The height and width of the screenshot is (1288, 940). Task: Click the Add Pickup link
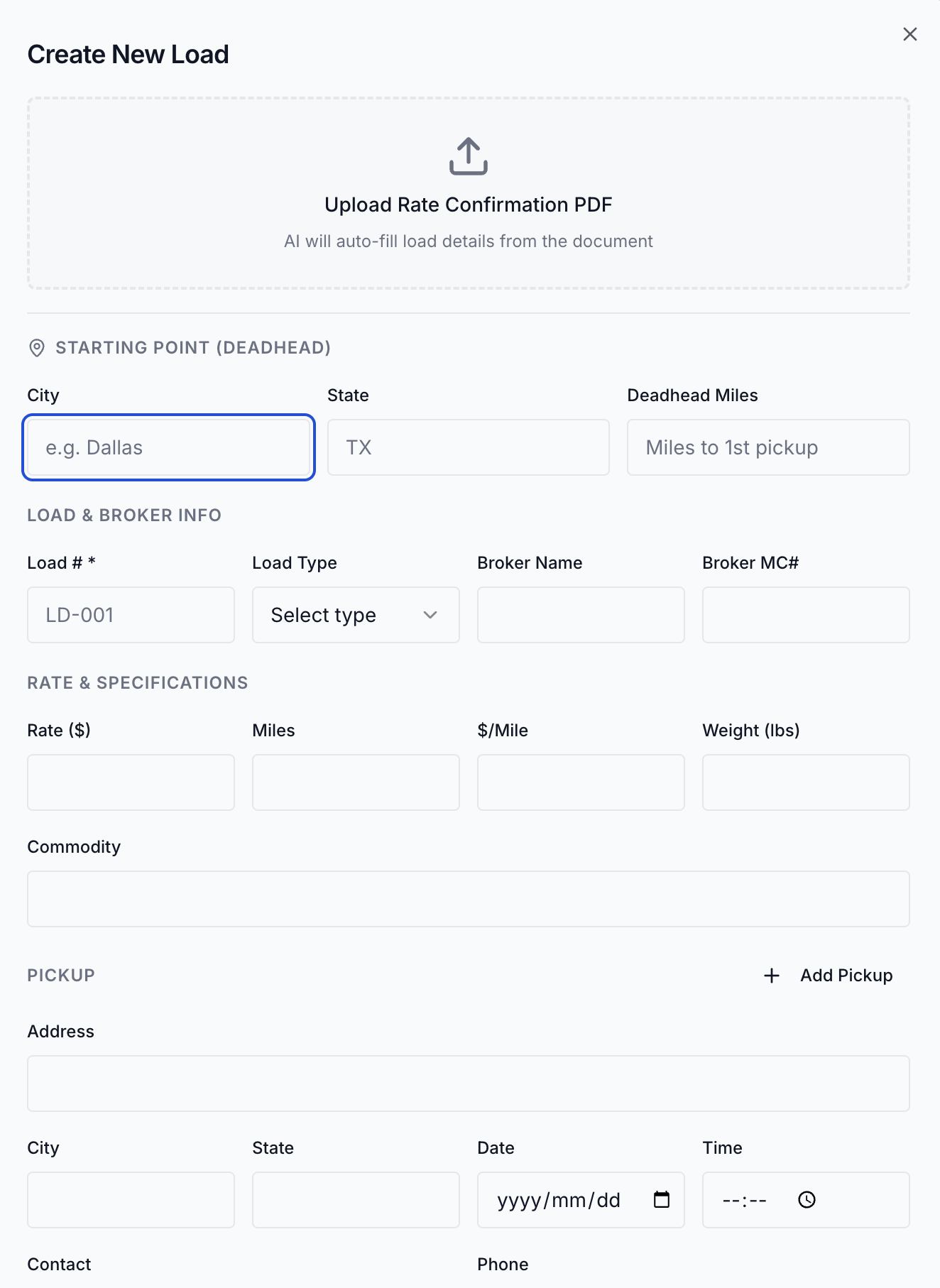click(x=846, y=976)
